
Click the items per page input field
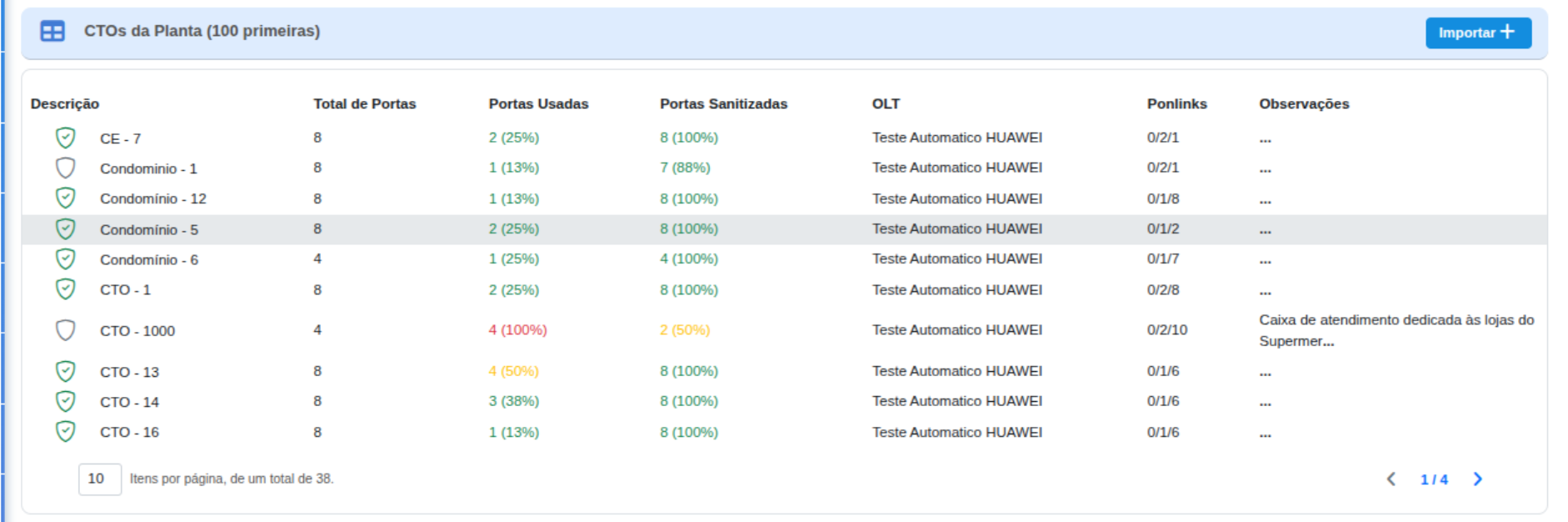click(99, 479)
